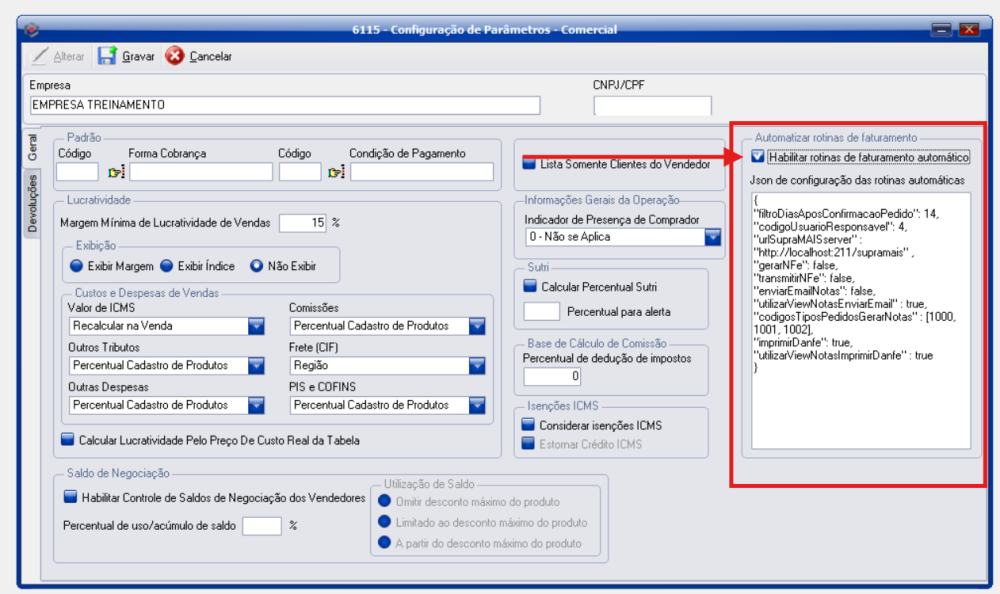The width and height of the screenshot is (1000, 594).
Task: Click the Margem Mínima de Lucratividade field
Action: 303,223
